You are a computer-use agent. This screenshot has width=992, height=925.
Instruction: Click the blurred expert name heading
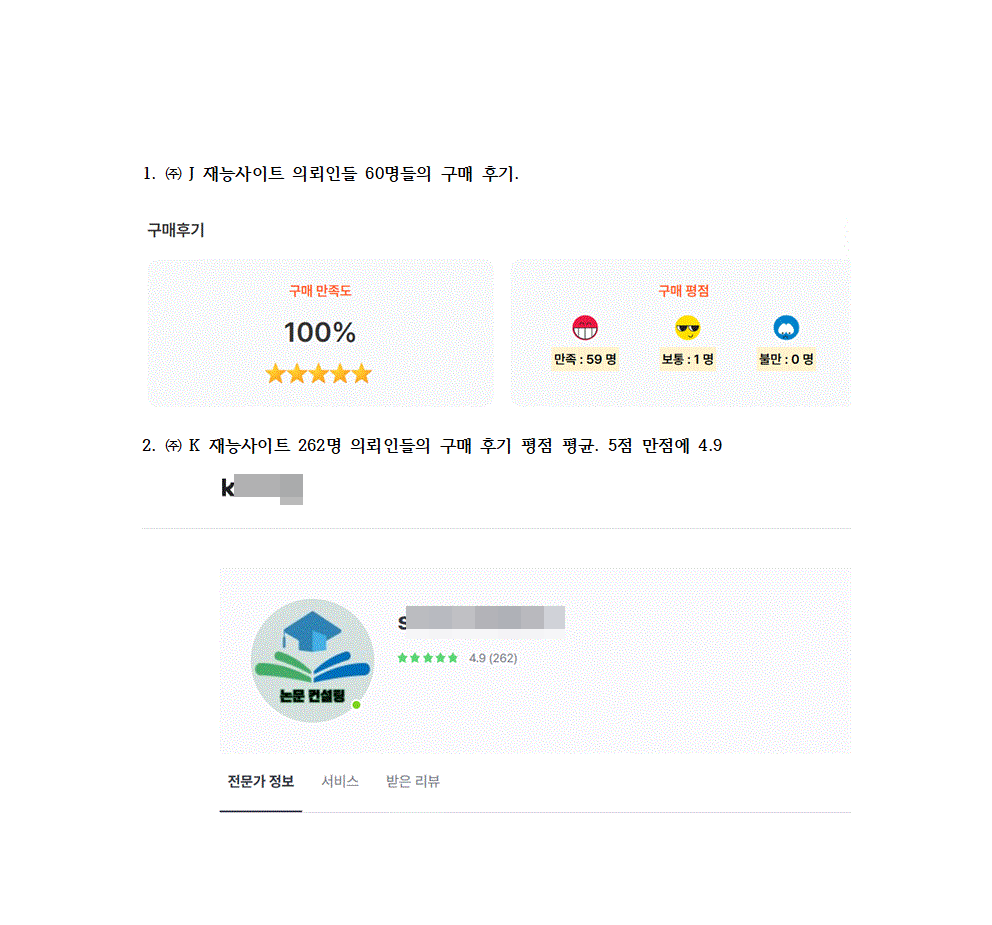point(481,618)
